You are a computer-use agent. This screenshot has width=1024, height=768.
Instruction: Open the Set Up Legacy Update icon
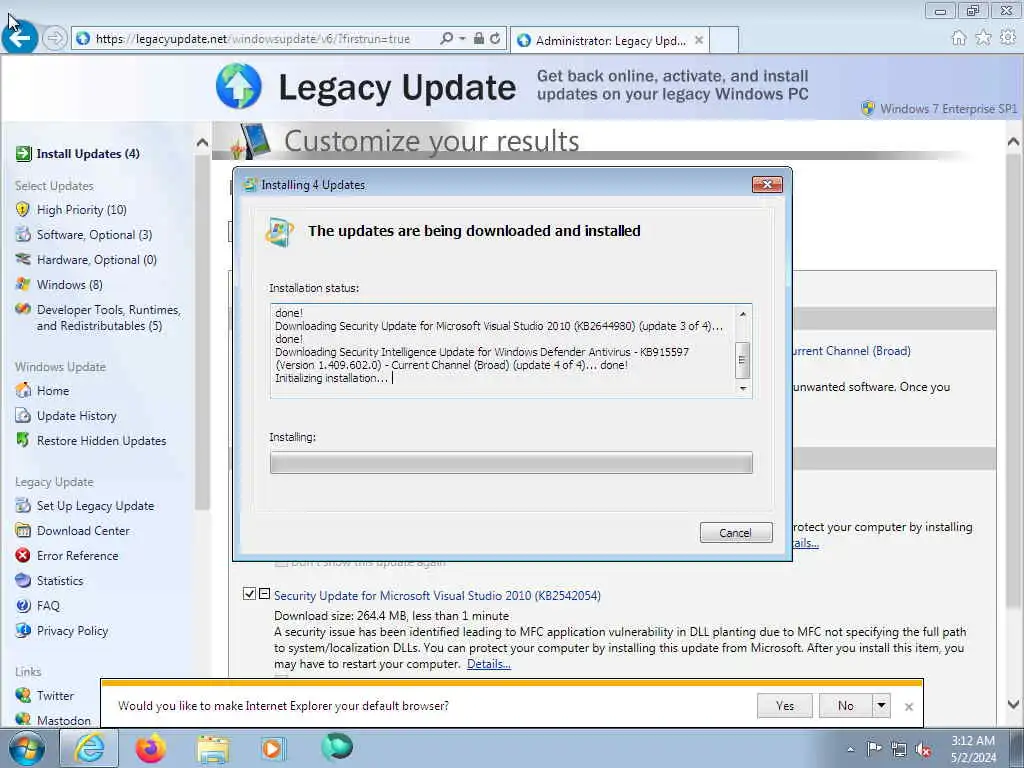(x=23, y=505)
